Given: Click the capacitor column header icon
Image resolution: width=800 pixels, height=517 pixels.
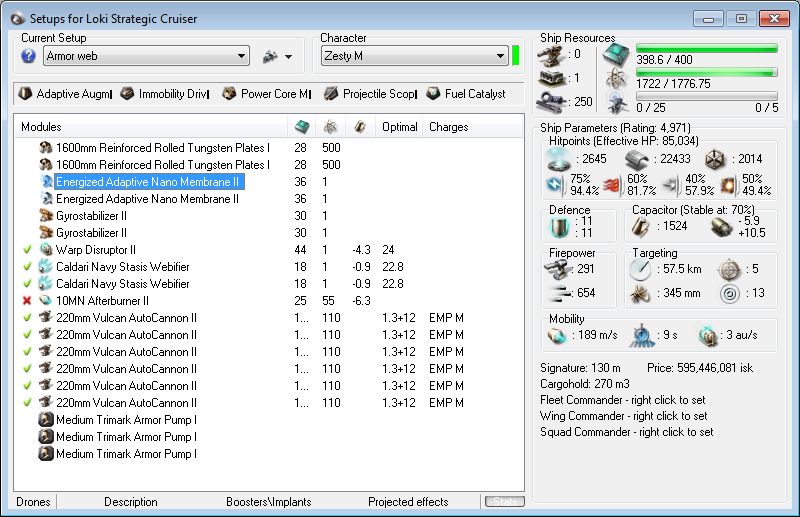Looking at the screenshot, I should (360, 127).
